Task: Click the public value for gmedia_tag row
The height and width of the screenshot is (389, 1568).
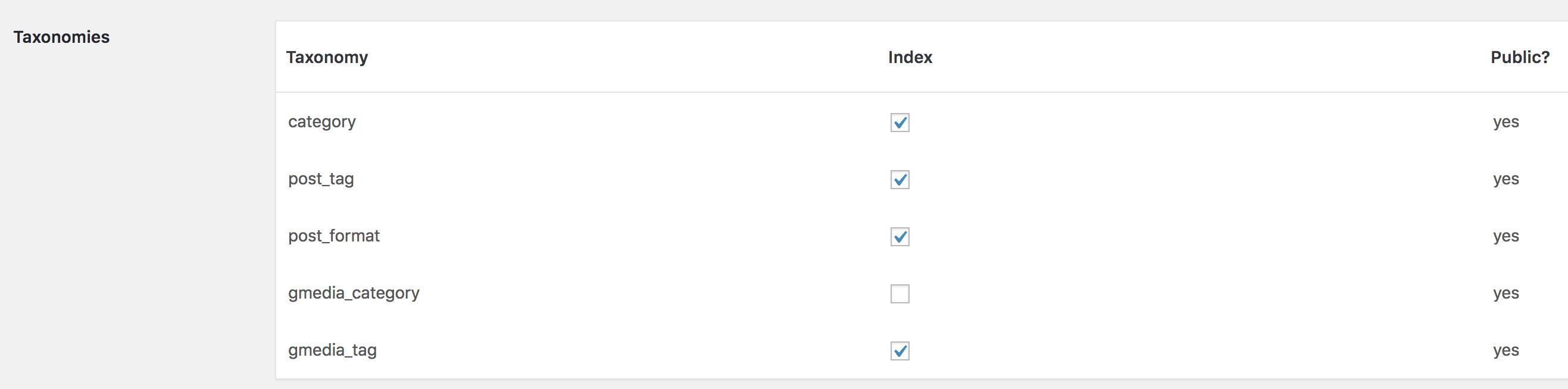Action: click(1506, 351)
